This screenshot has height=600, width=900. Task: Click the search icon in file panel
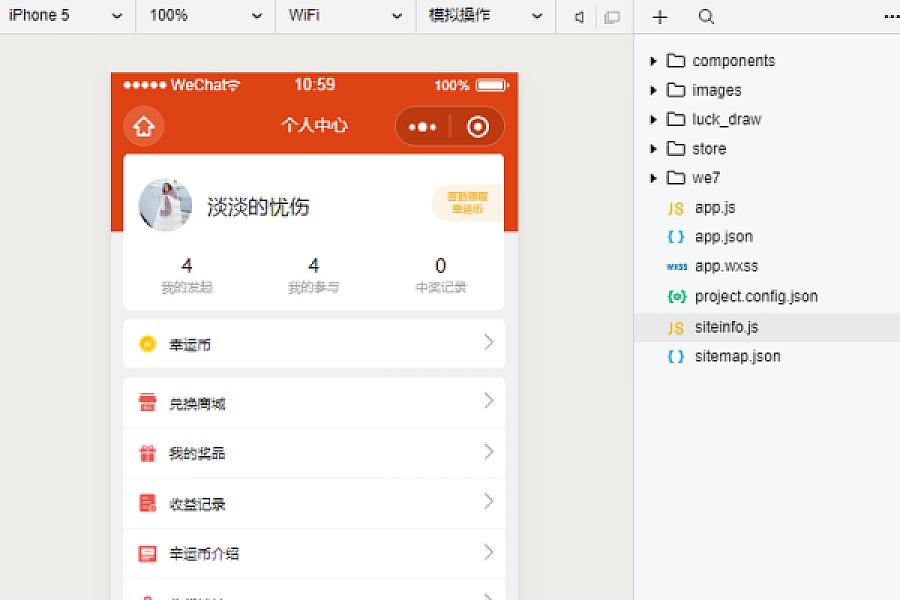tap(706, 17)
